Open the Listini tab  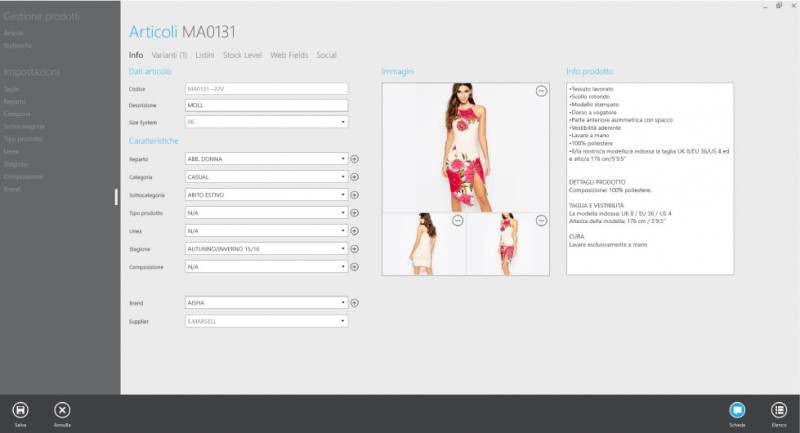click(x=205, y=55)
